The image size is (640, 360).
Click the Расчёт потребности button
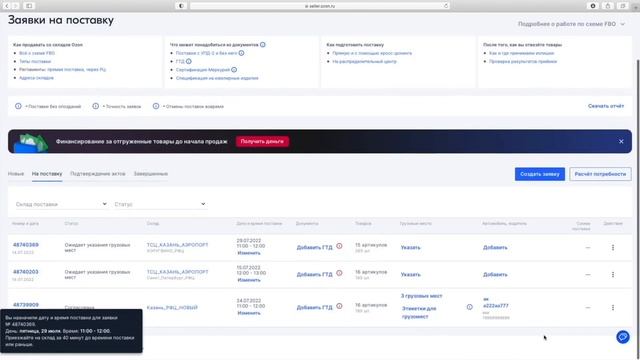pos(600,174)
